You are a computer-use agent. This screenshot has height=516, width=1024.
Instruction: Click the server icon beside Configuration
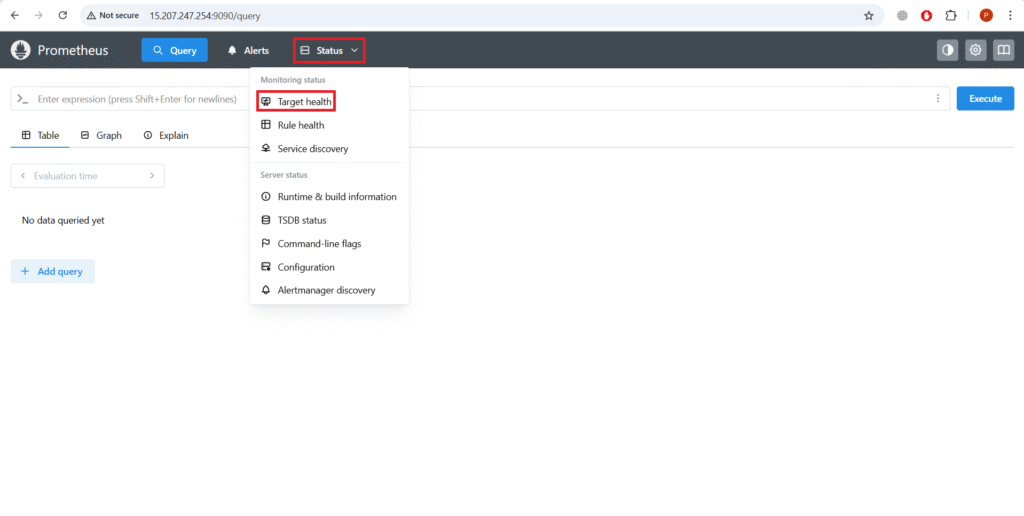coord(266,266)
